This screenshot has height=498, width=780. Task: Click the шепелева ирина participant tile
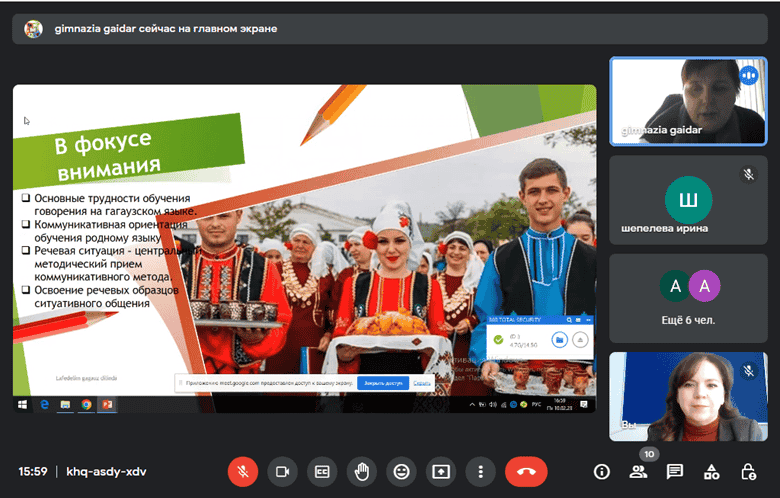688,200
